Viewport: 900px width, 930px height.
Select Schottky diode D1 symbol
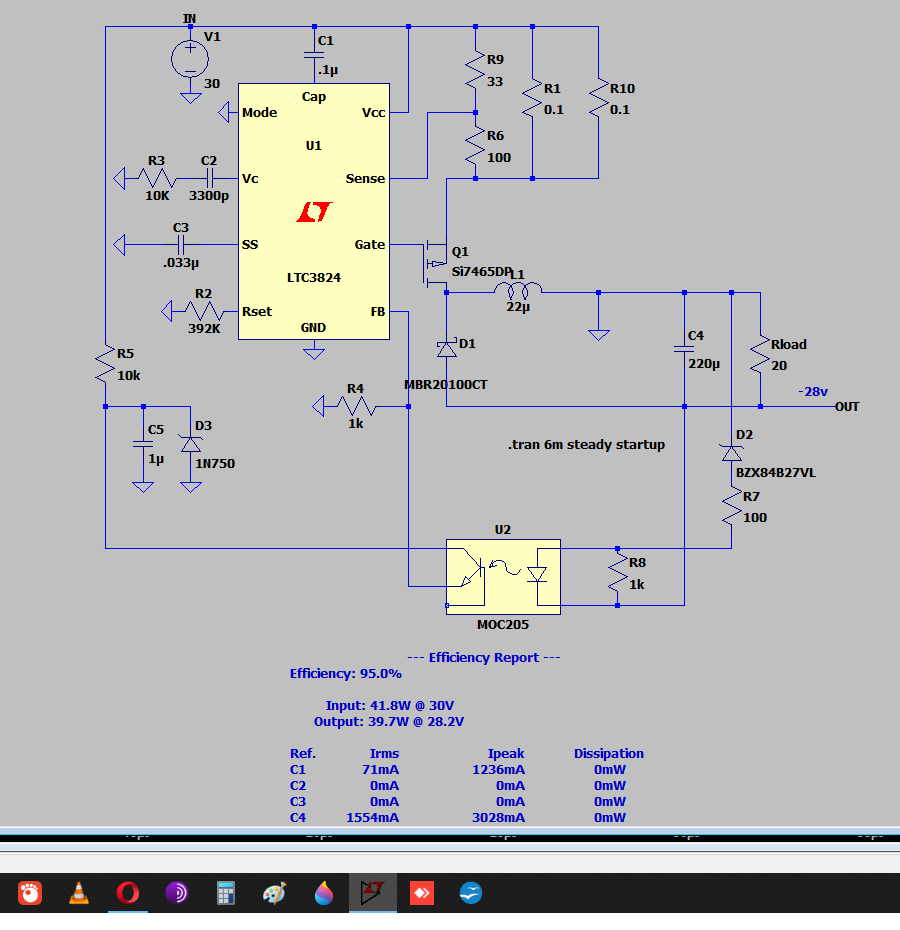(447, 349)
